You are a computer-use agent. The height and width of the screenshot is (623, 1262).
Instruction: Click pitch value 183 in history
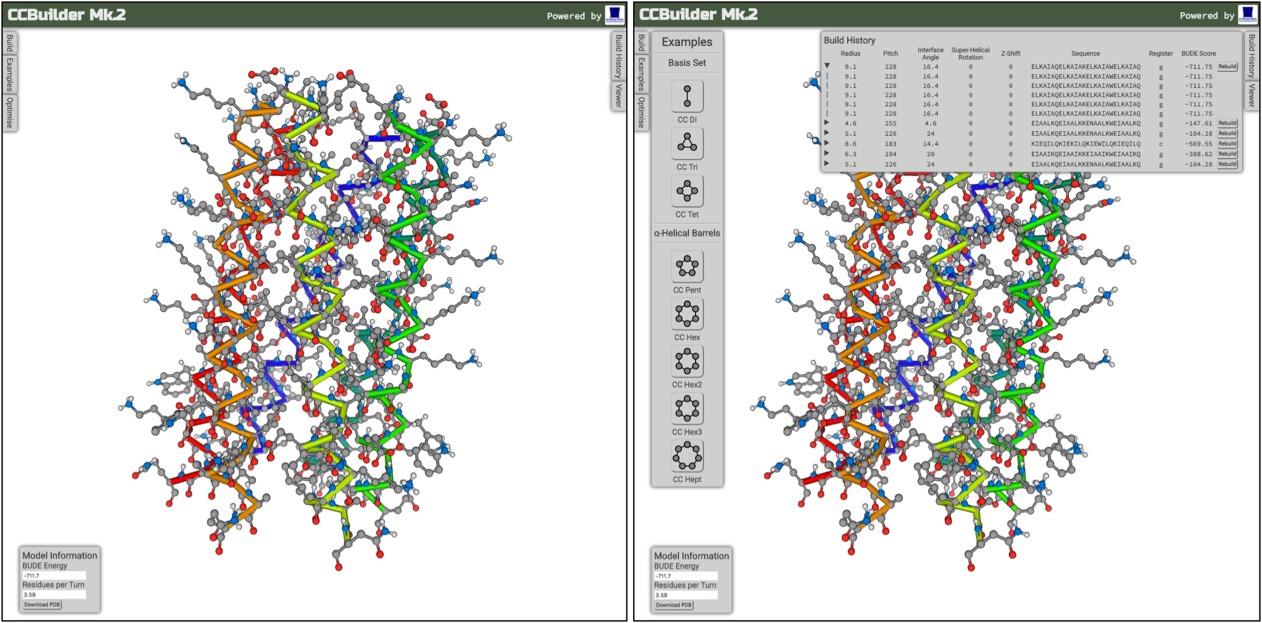[890, 144]
